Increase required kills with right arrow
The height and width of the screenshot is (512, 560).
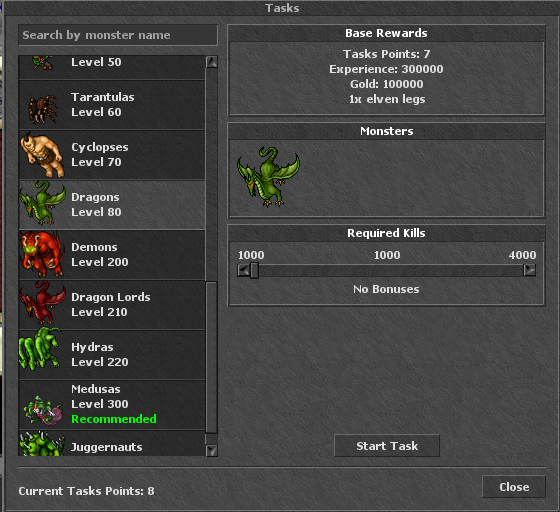(530, 270)
